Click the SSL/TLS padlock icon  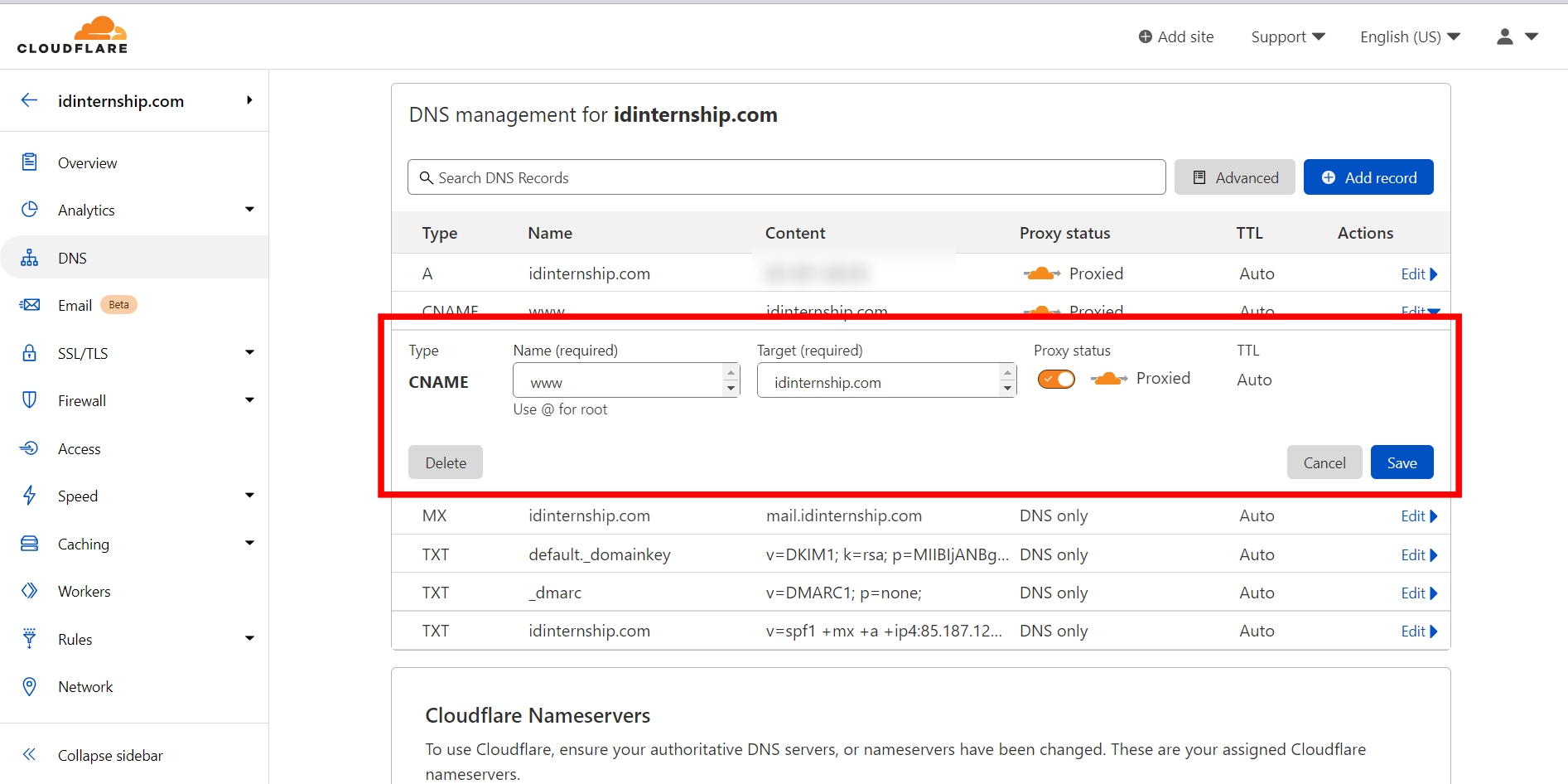tap(30, 353)
